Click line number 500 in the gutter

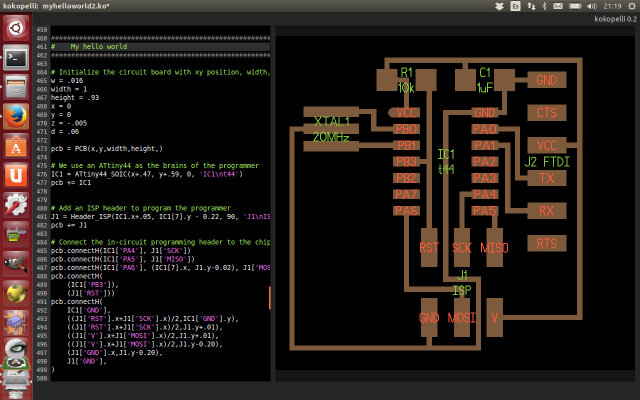[42, 378]
